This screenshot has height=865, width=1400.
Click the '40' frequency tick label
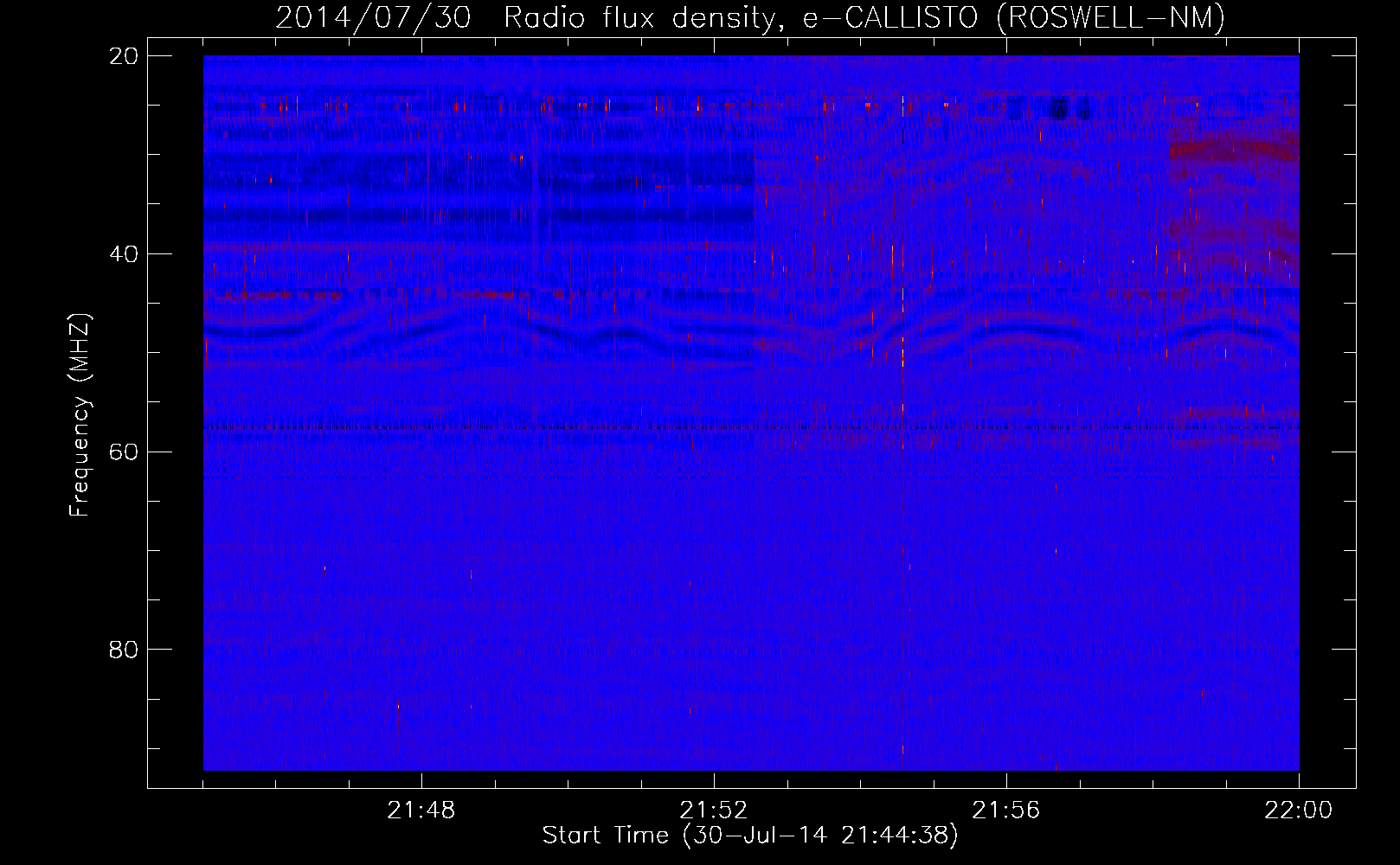point(124,254)
